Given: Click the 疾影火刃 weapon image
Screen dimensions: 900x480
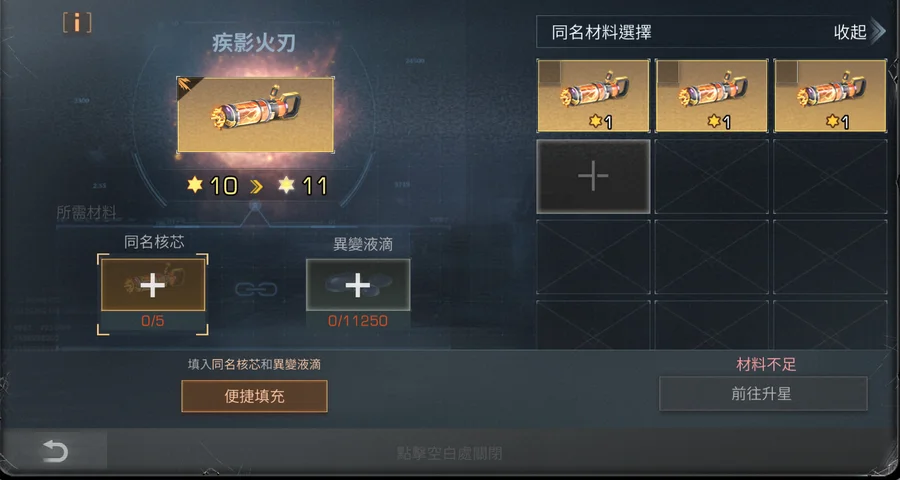Looking at the screenshot, I should point(255,115).
